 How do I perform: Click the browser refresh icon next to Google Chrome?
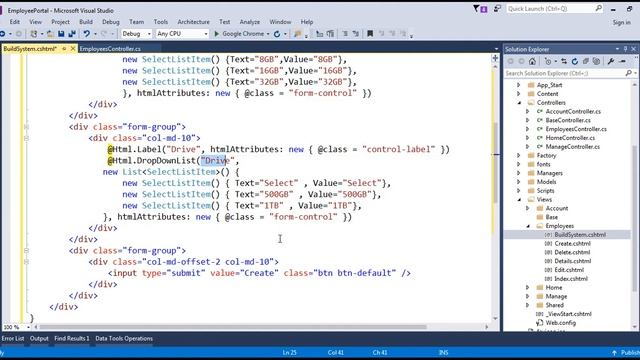(277, 34)
